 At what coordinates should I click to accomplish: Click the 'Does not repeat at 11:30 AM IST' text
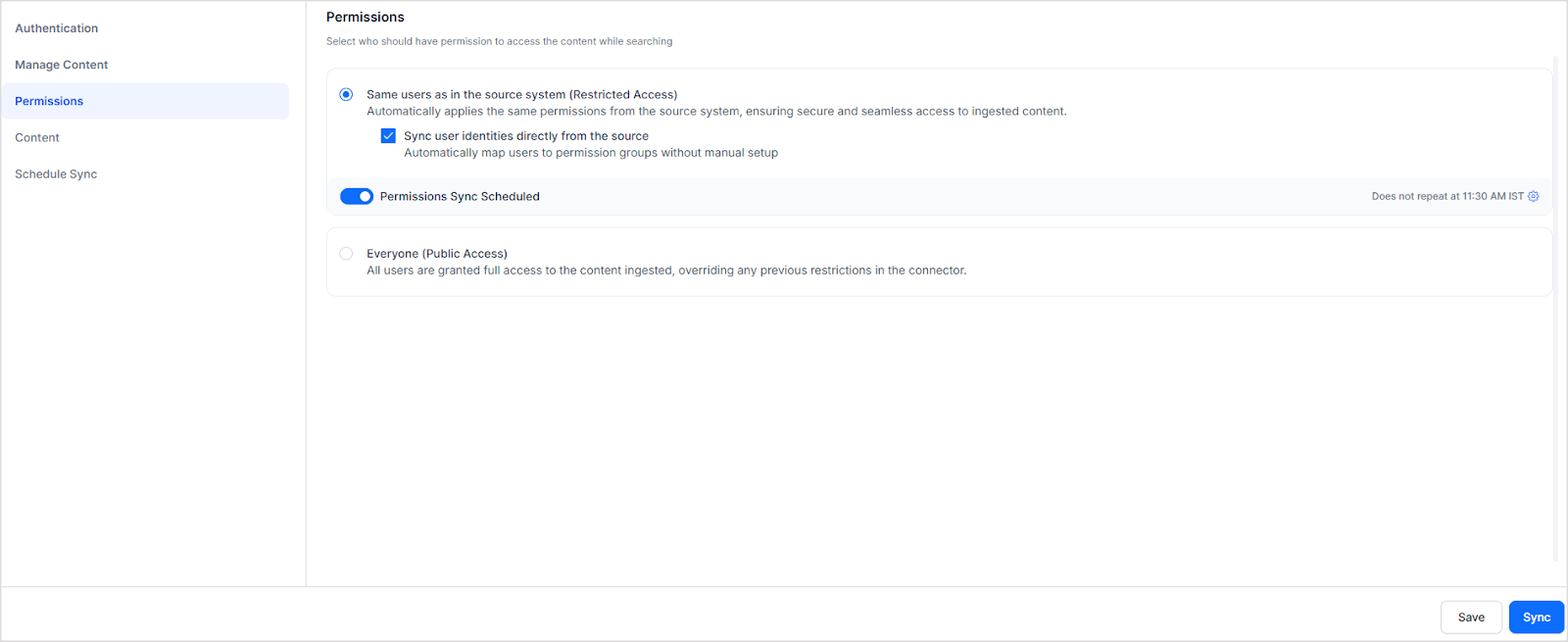[x=1446, y=196]
